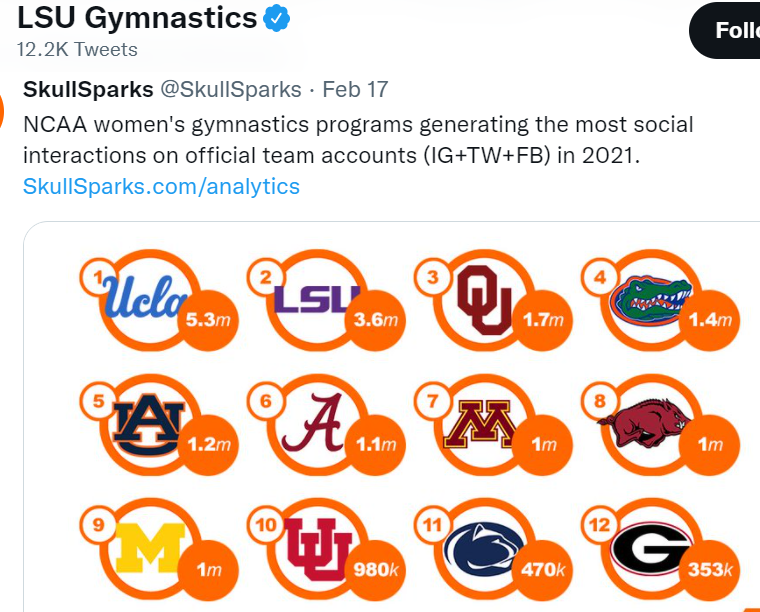Open the SkullSparks profile name

[88, 89]
